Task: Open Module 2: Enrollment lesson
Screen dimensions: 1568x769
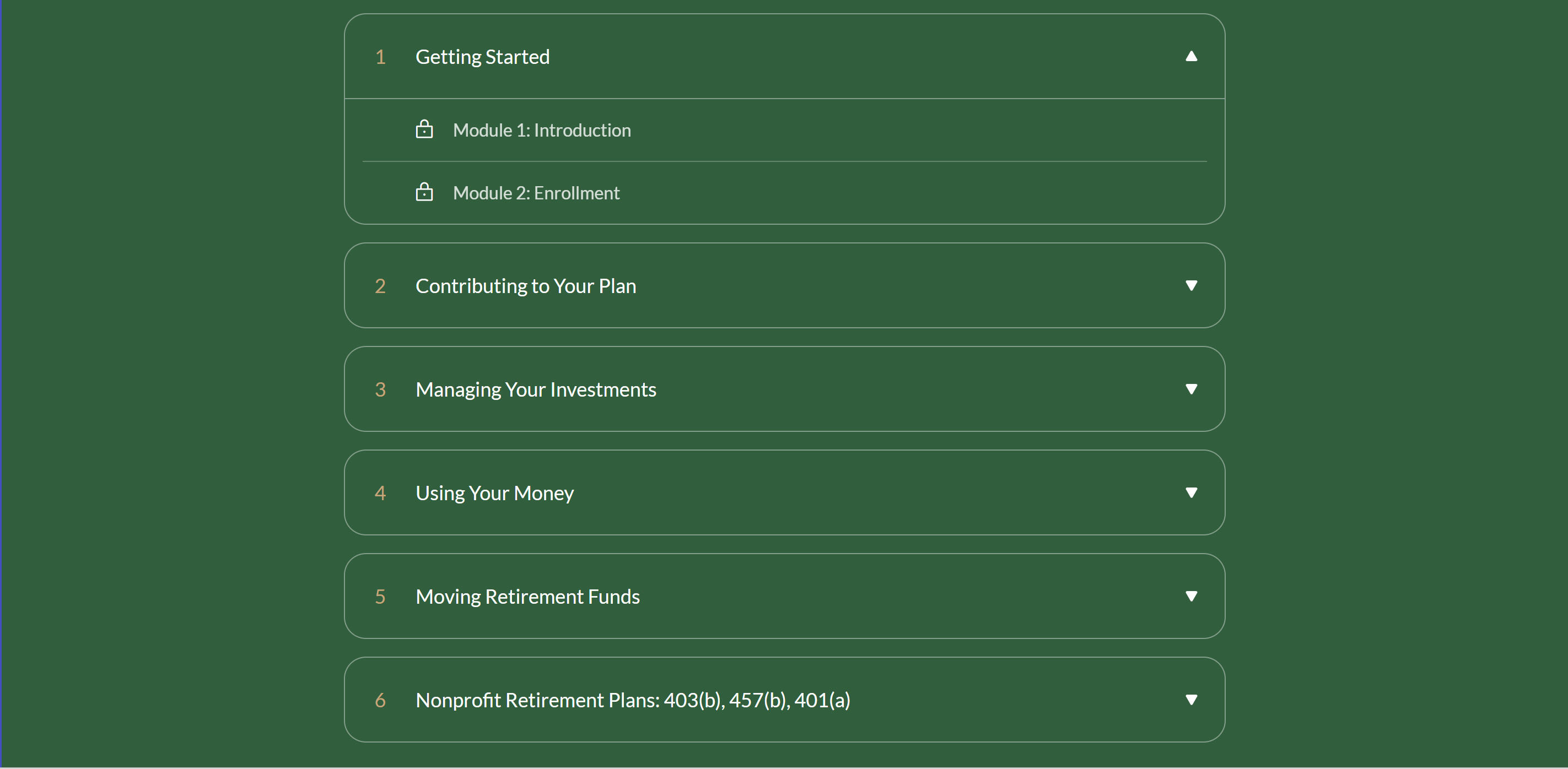Action: click(536, 193)
